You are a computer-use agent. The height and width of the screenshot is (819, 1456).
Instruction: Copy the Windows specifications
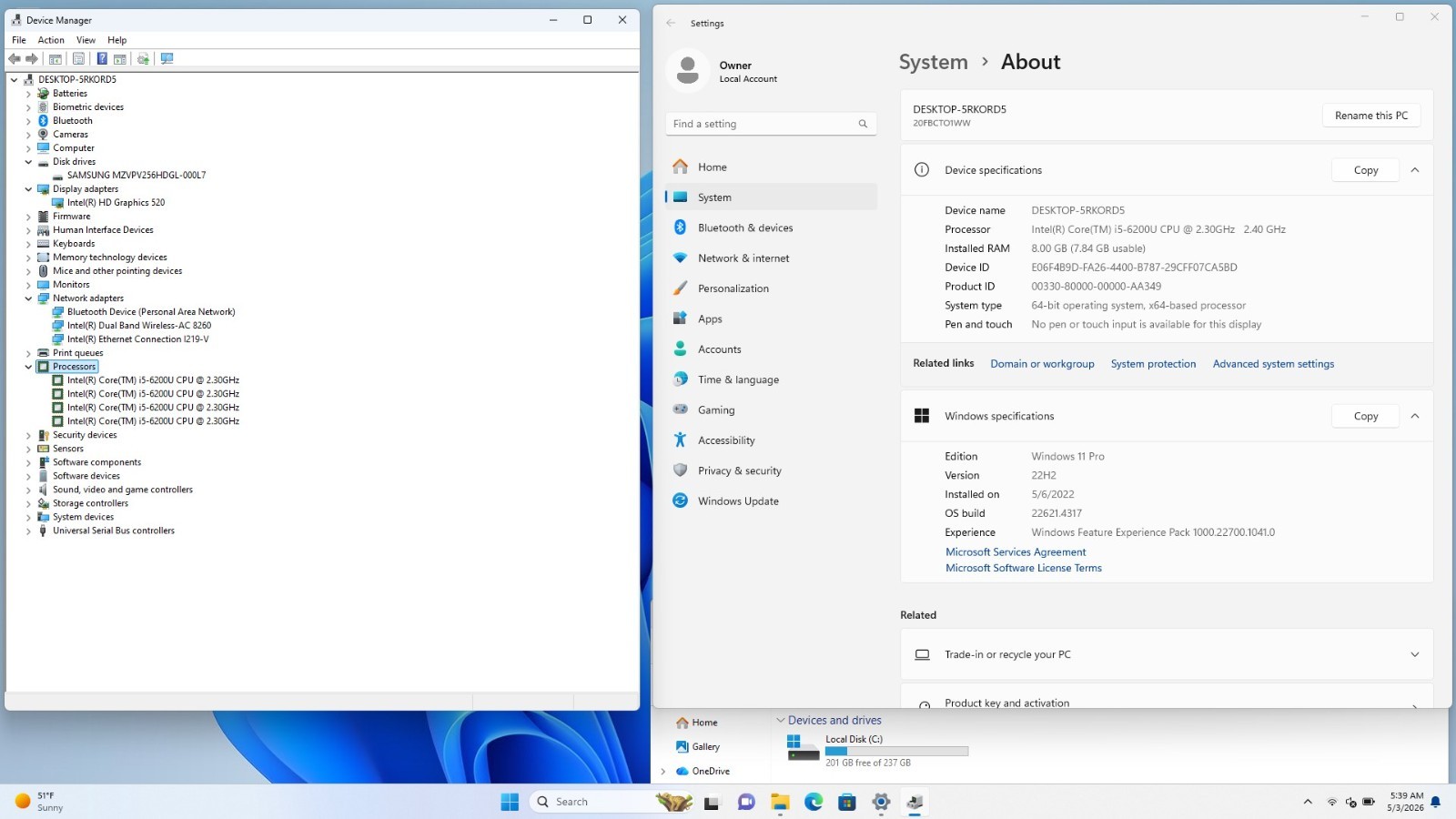(x=1365, y=416)
